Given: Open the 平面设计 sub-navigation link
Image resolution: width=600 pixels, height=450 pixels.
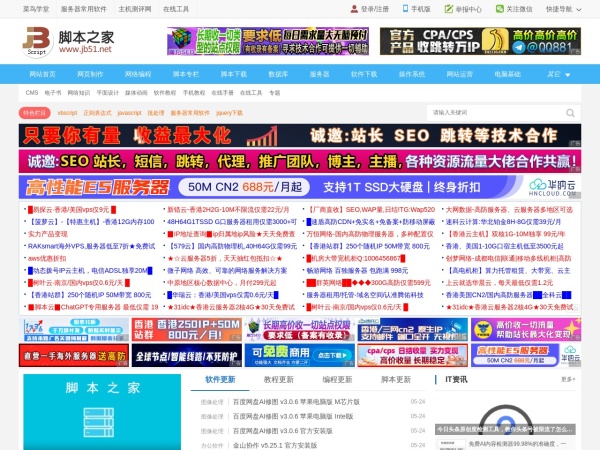Looking at the screenshot, I should (x=108, y=93).
